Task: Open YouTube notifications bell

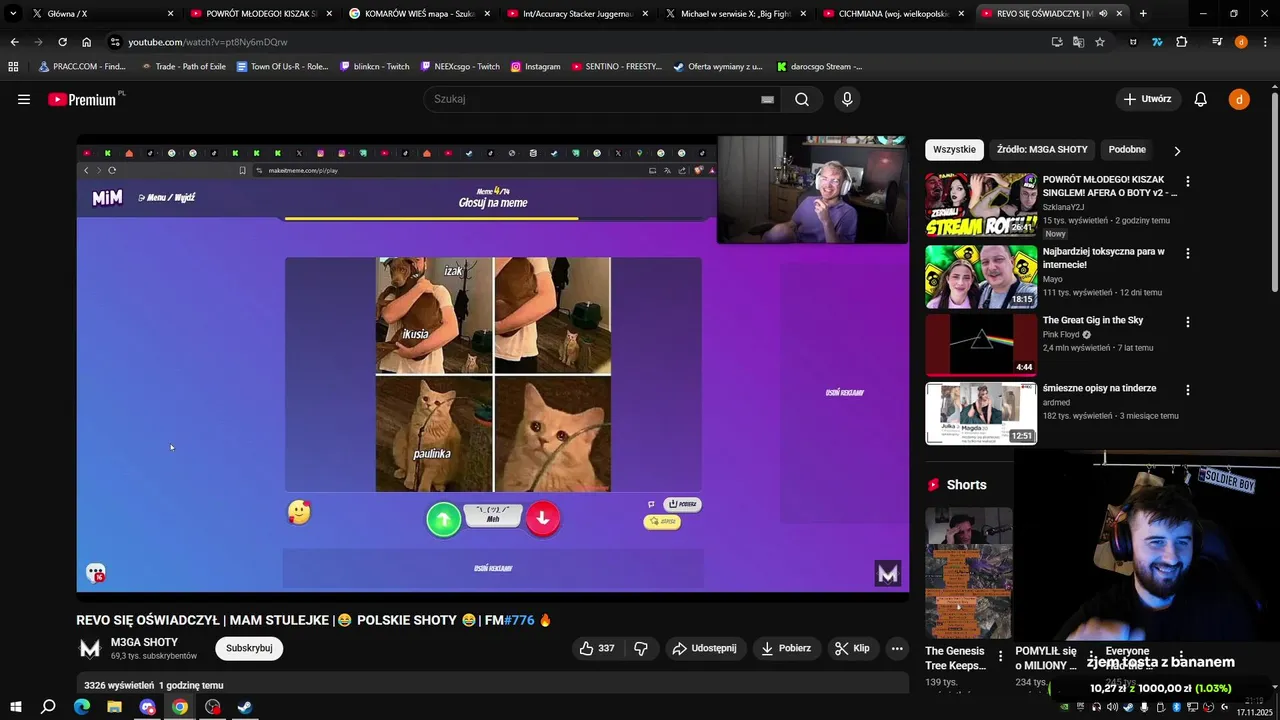Action: tap(1201, 99)
